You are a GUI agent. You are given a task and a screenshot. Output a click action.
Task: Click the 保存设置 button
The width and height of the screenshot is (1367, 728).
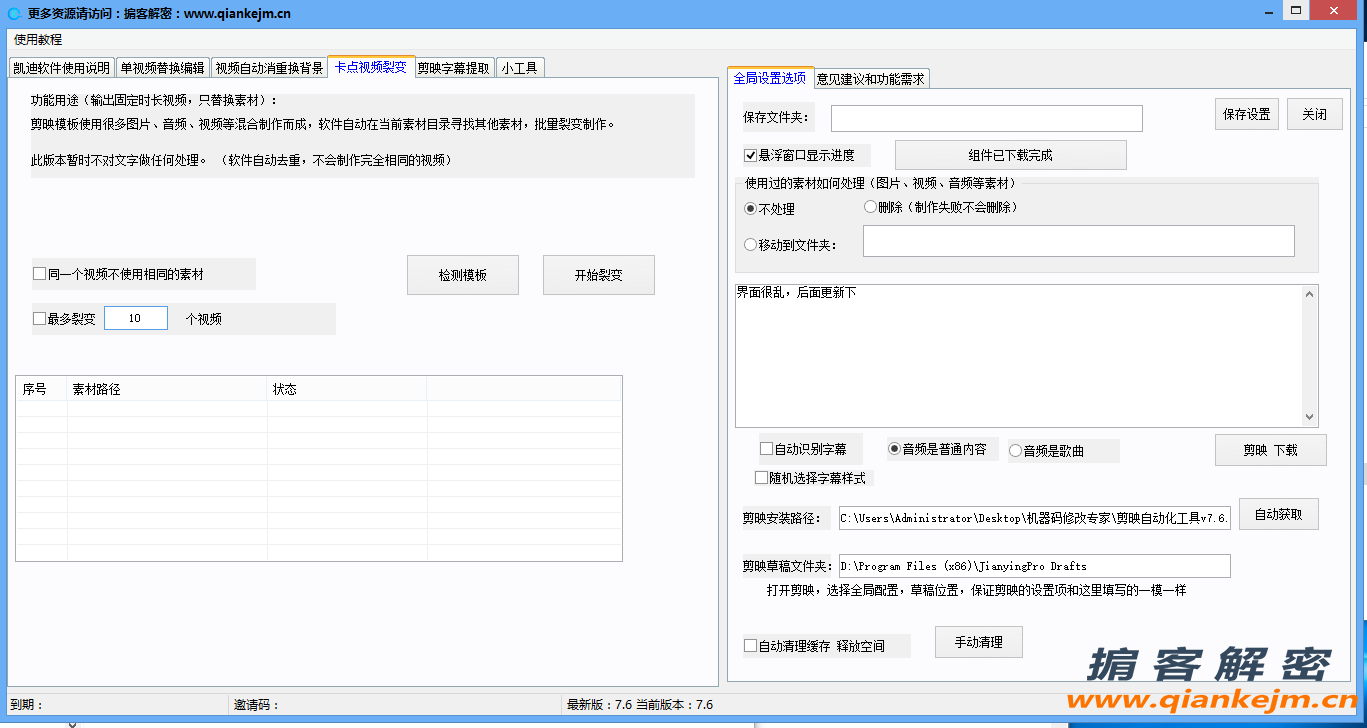(x=1247, y=114)
